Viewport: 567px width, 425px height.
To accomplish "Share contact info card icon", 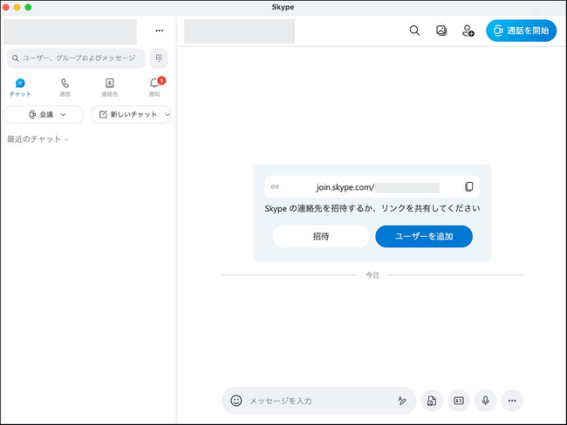I will pyautogui.click(x=459, y=401).
